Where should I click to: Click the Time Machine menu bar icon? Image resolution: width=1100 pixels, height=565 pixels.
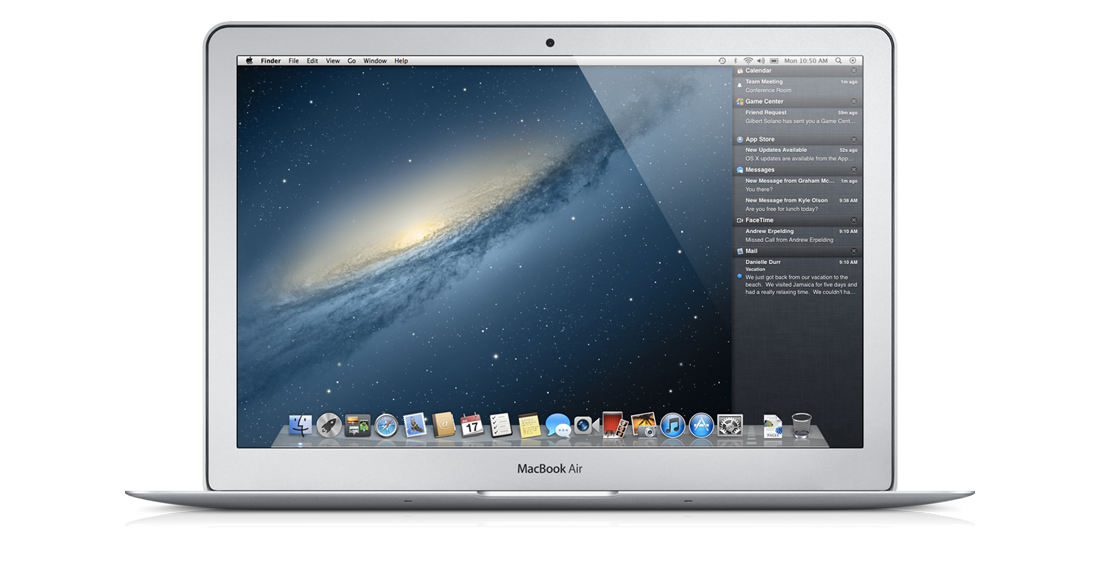tap(722, 61)
